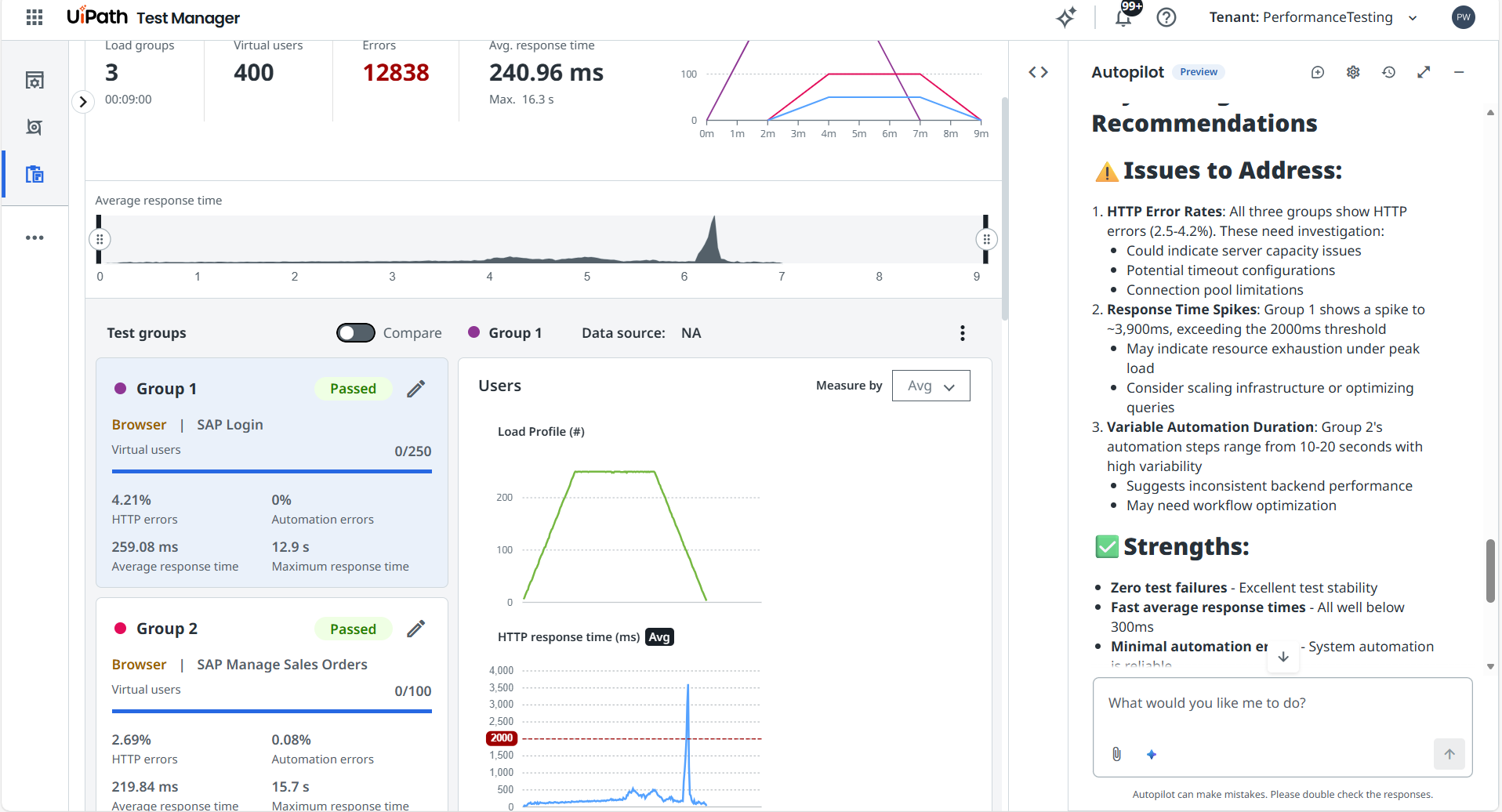Open the sidebar more options ellipsis
This screenshot has height=812, width=1502.
coord(34,237)
